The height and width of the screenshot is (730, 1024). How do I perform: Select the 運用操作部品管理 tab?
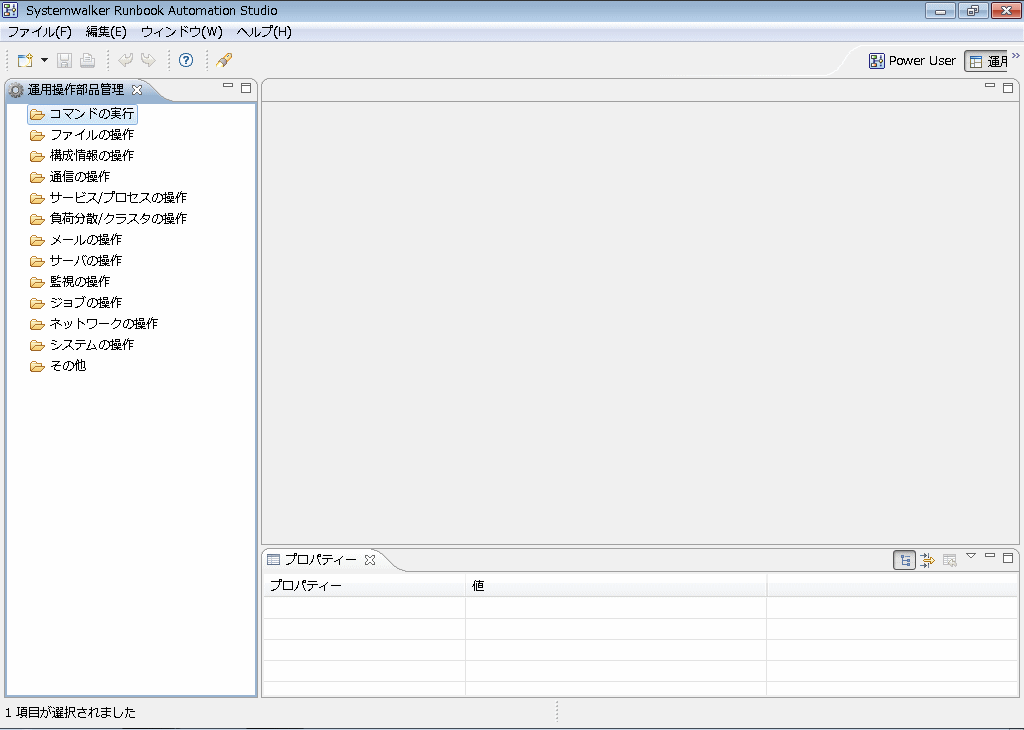click(x=75, y=89)
